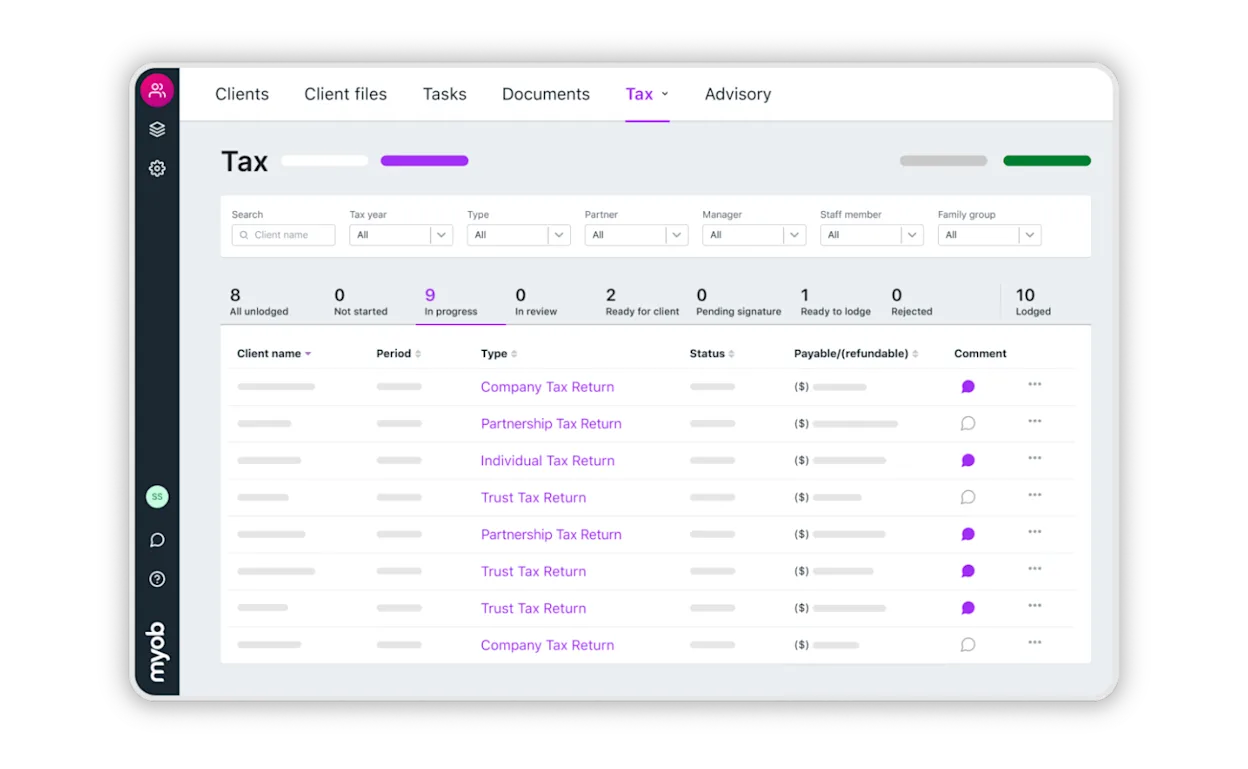Open comment on second Partnership Tax Return row
The image size is (1248, 769).
pos(968,535)
